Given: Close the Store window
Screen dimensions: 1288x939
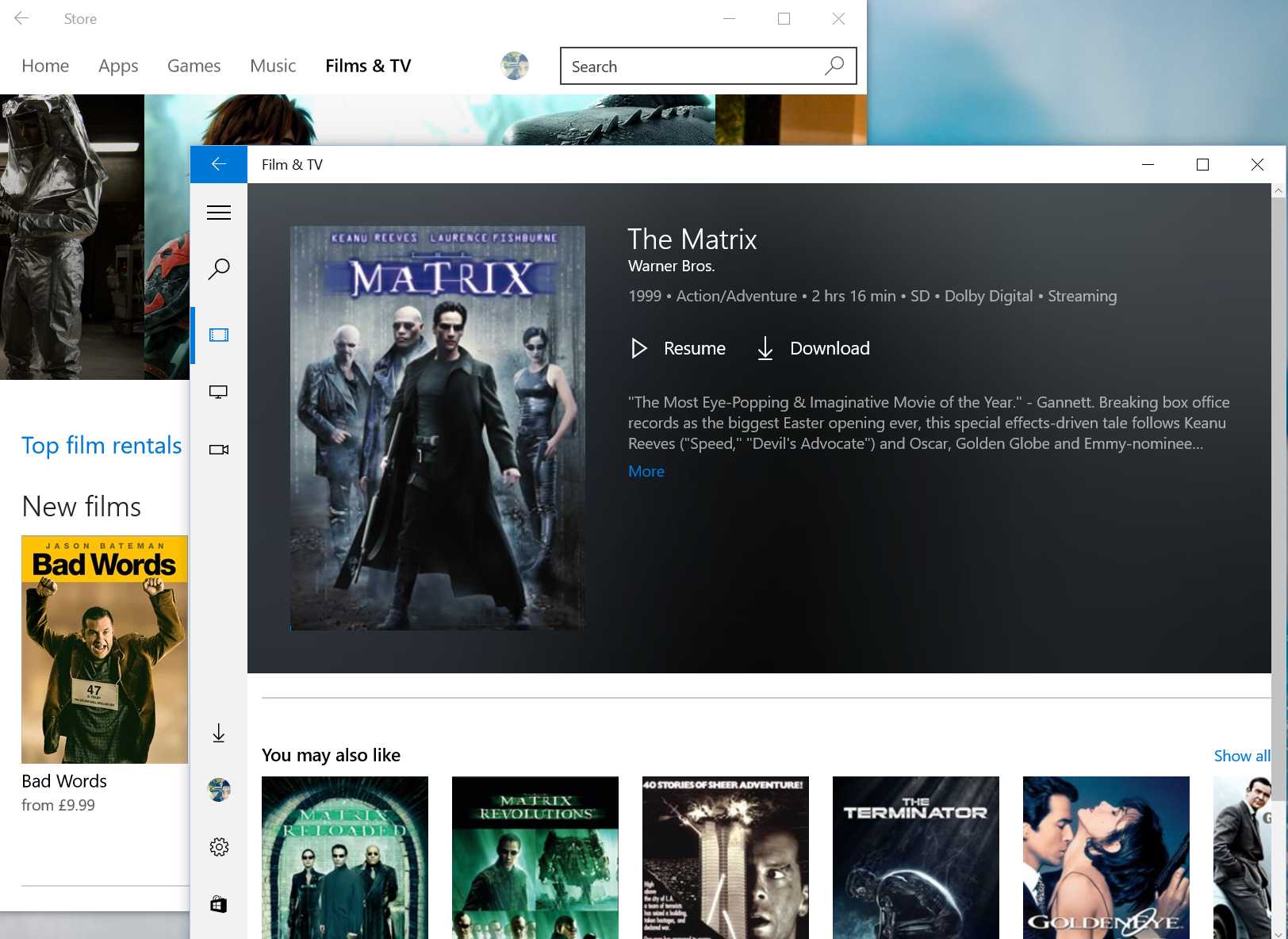Looking at the screenshot, I should pyautogui.click(x=838, y=18).
